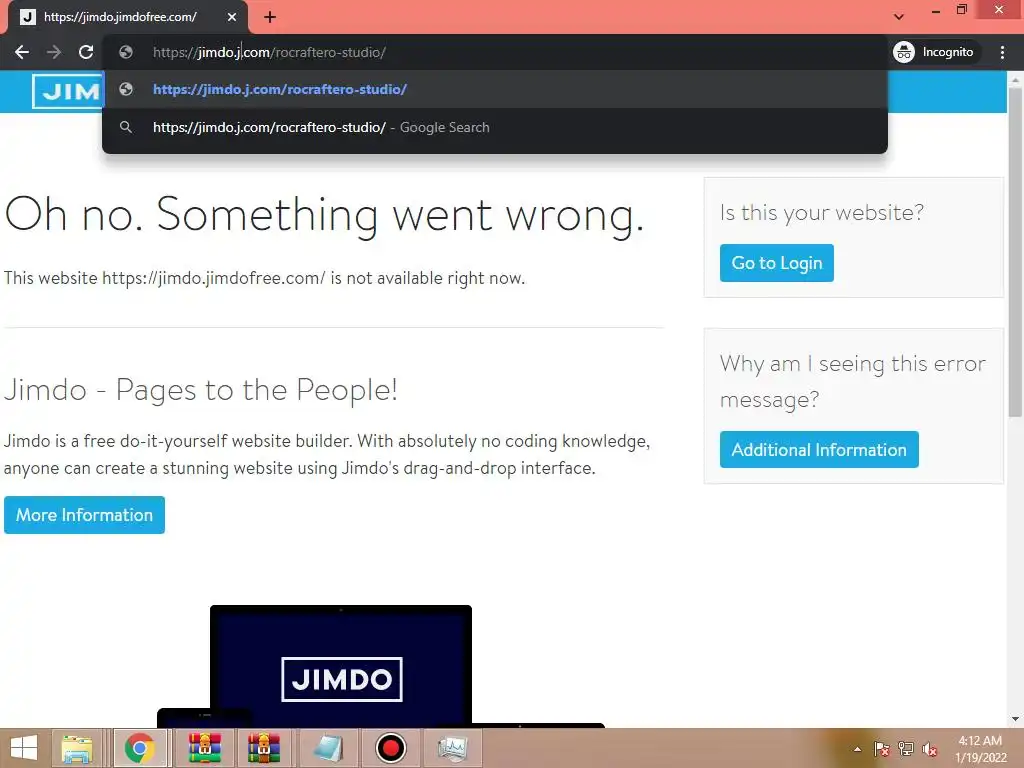Screen dimensions: 1024x768
Task: Click the 'Jimdo - Pages to the People!' heading
Action: point(200,390)
